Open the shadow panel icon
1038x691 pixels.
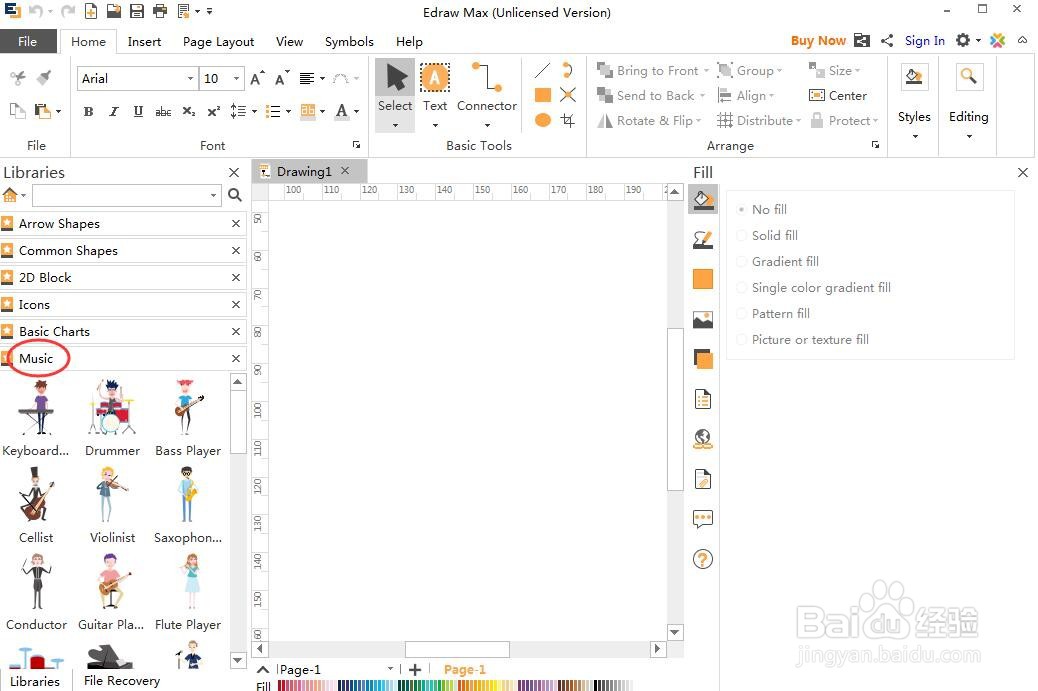(x=702, y=359)
